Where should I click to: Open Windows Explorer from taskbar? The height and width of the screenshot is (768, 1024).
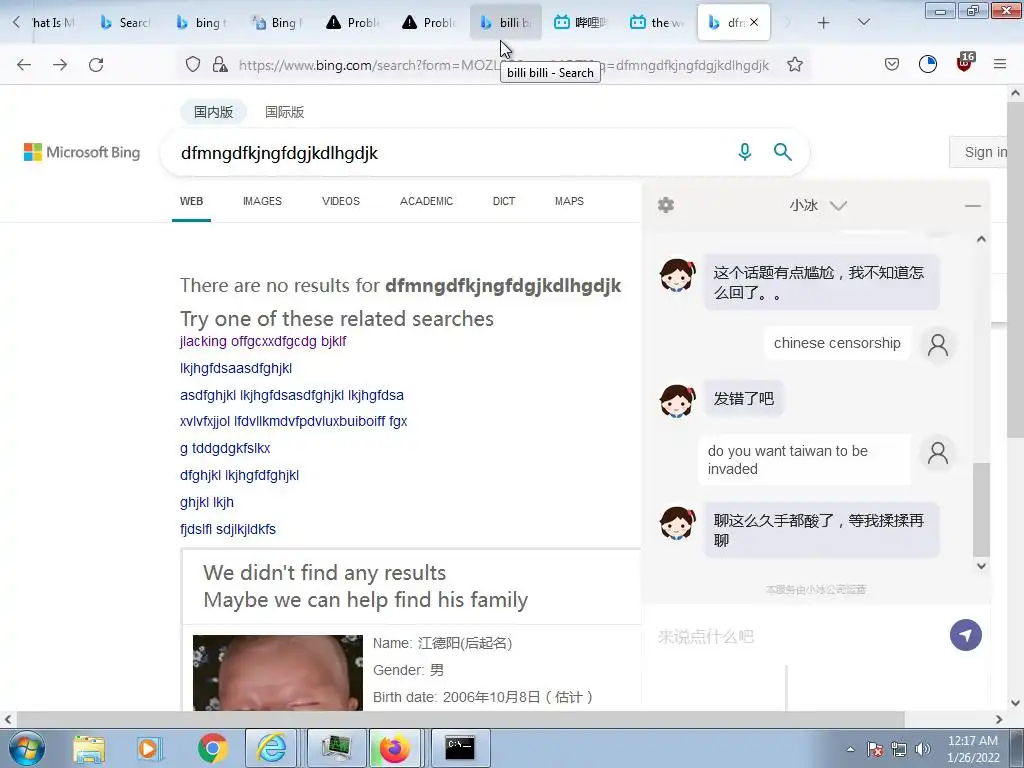(x=89, y=748)
